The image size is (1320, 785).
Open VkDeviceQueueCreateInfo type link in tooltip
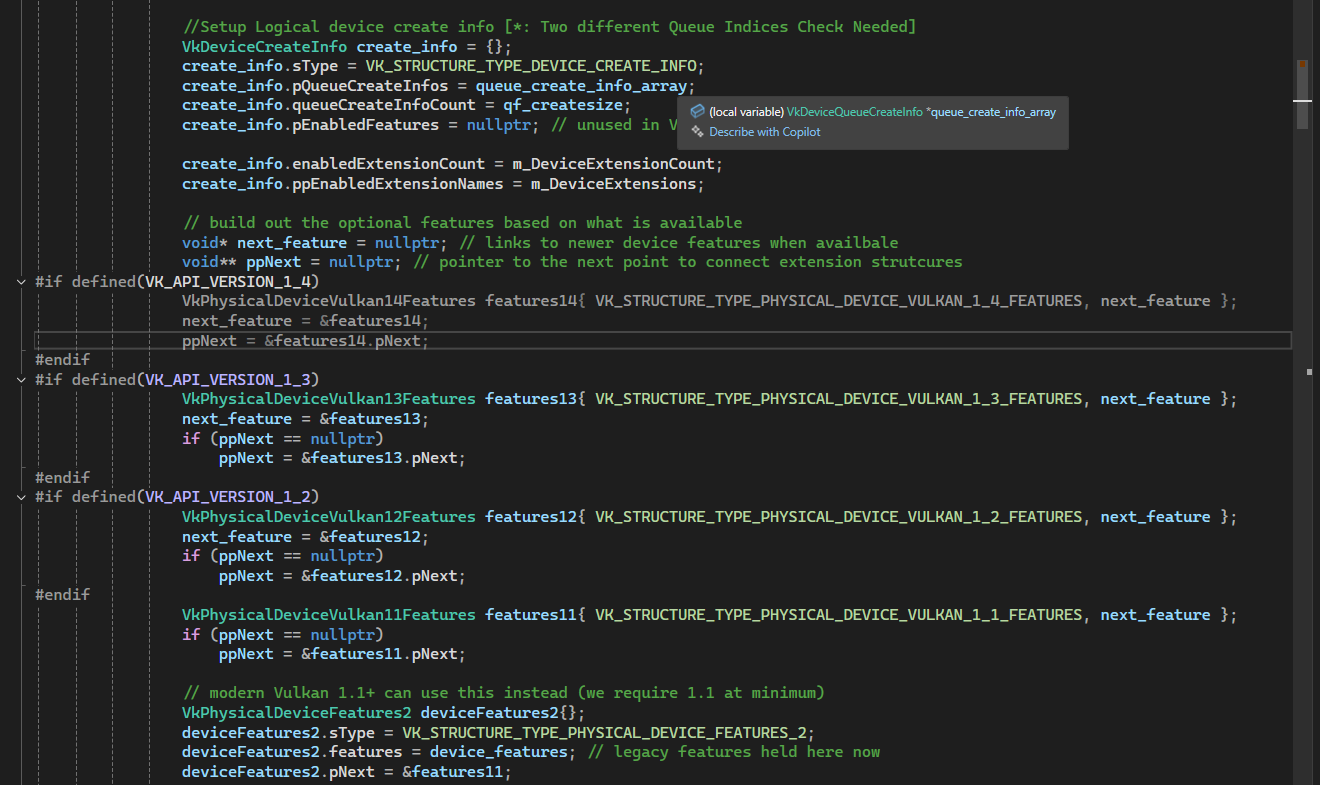(x=854, y=112)
